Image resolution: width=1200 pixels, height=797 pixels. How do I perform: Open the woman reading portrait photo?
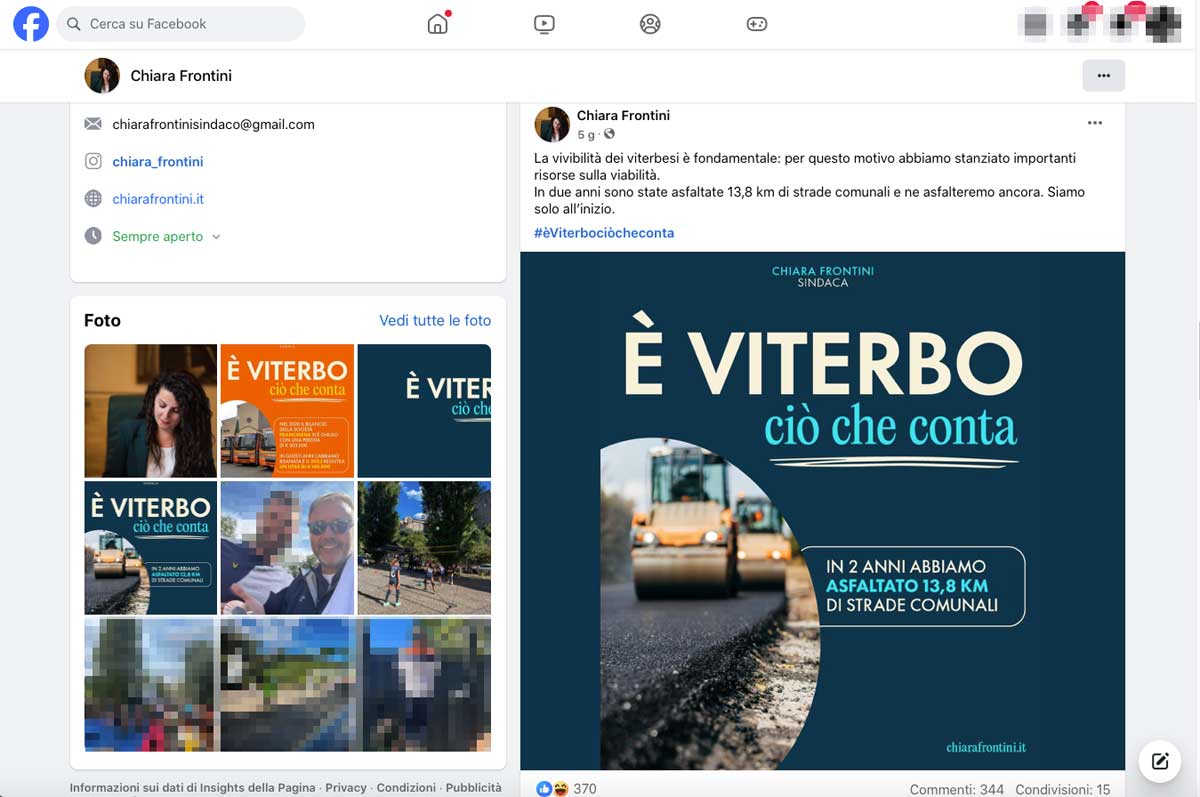[x=150, y=411]
